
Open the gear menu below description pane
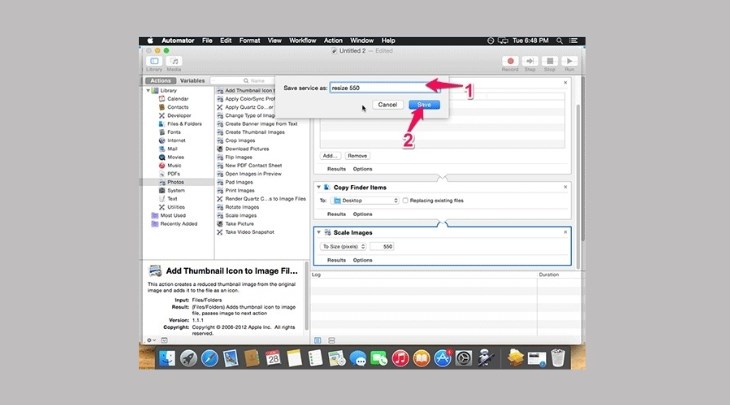click(151, 340)
